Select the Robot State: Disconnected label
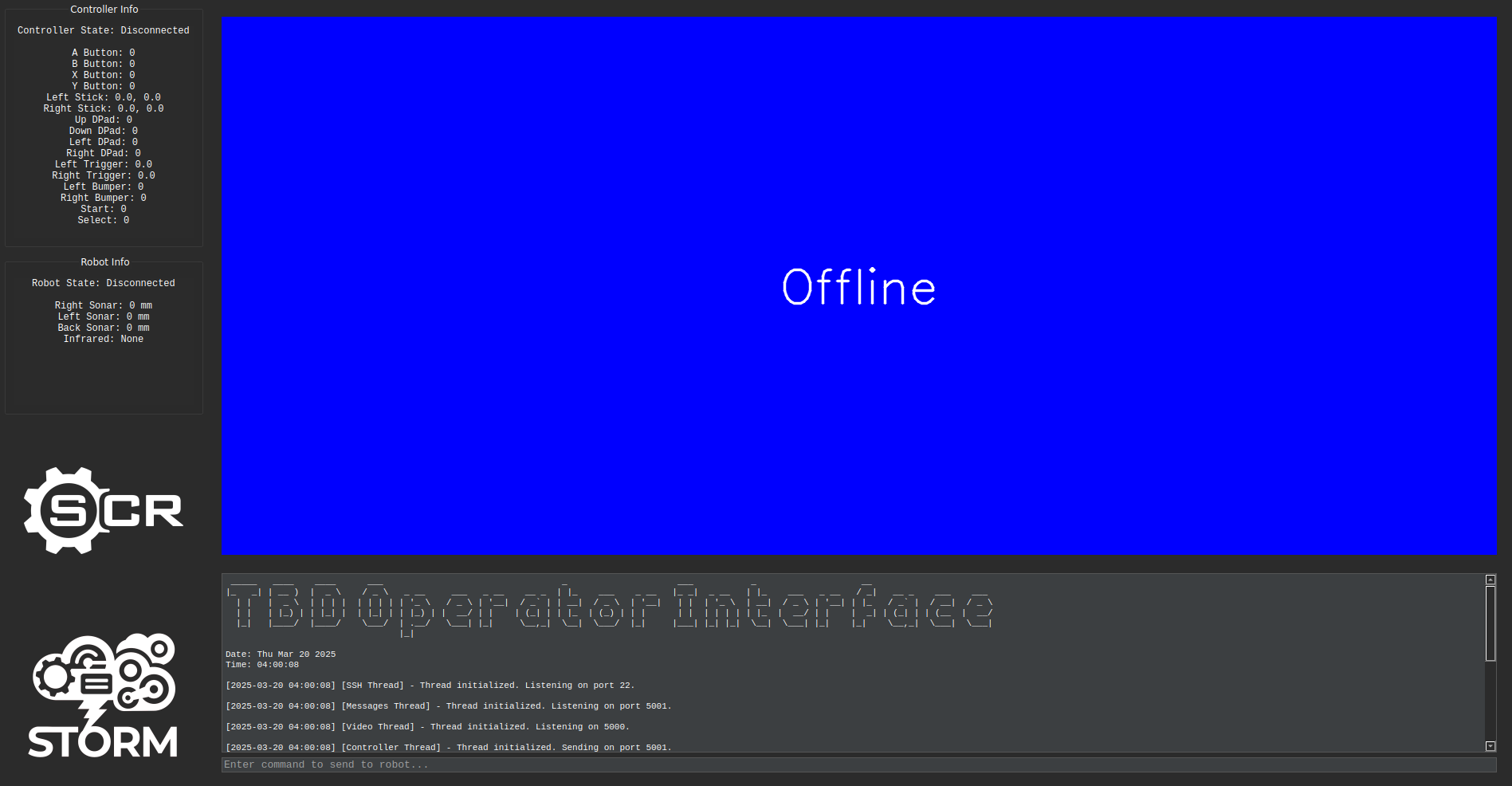The width and height of the screenshot is (1512, 786). pyautogui.click(x=104, y=283)
